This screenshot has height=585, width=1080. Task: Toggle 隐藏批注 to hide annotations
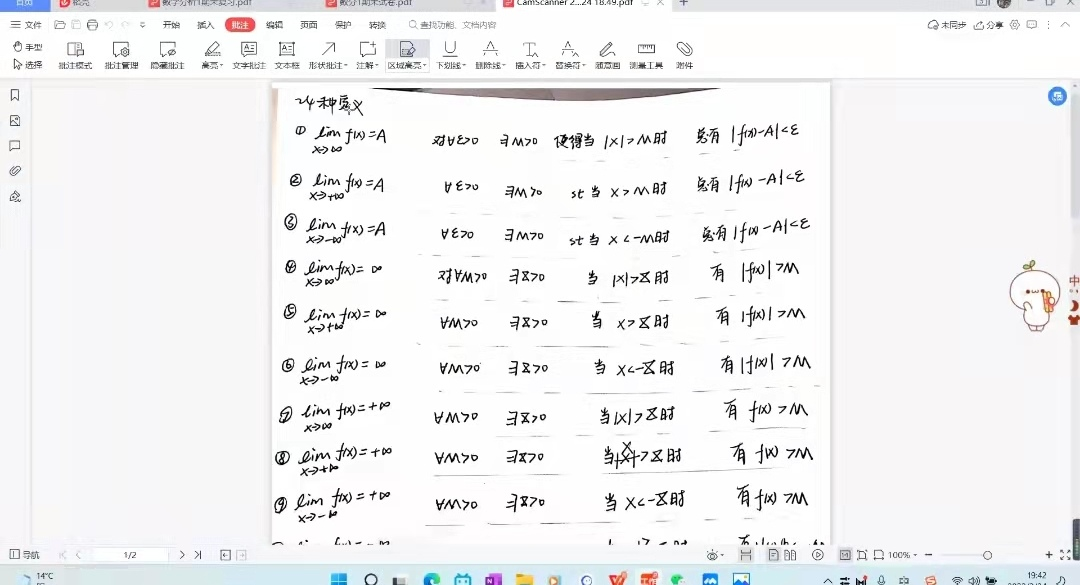[x=167, y=54]
